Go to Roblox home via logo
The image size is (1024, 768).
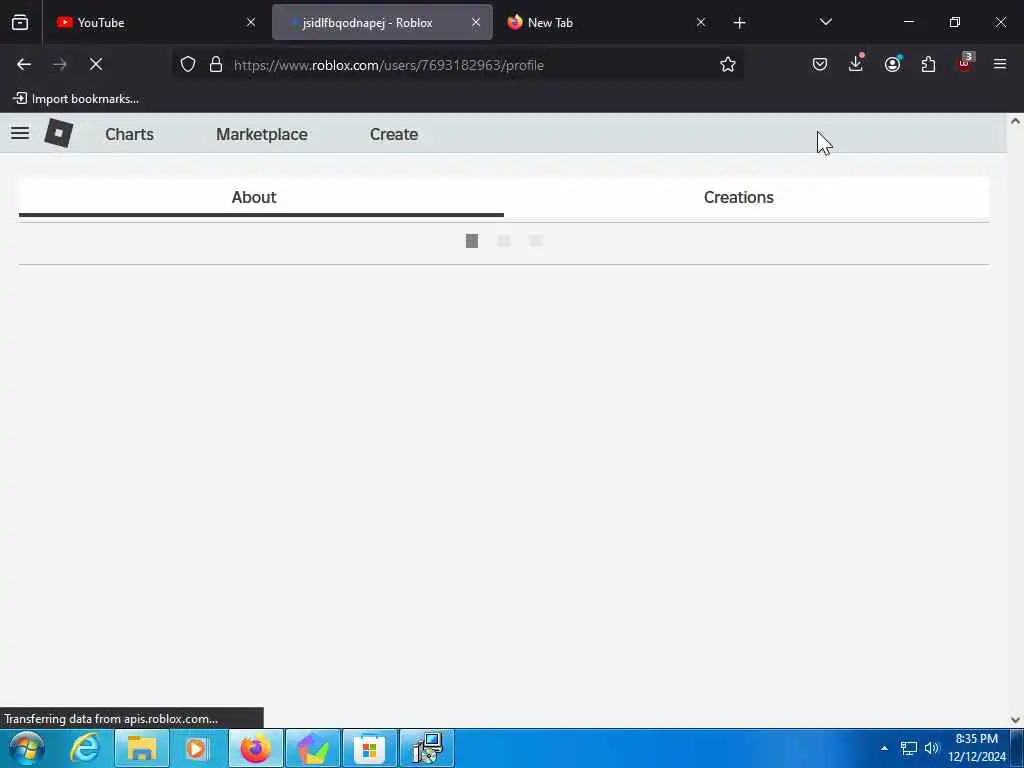tap(58, 133)
